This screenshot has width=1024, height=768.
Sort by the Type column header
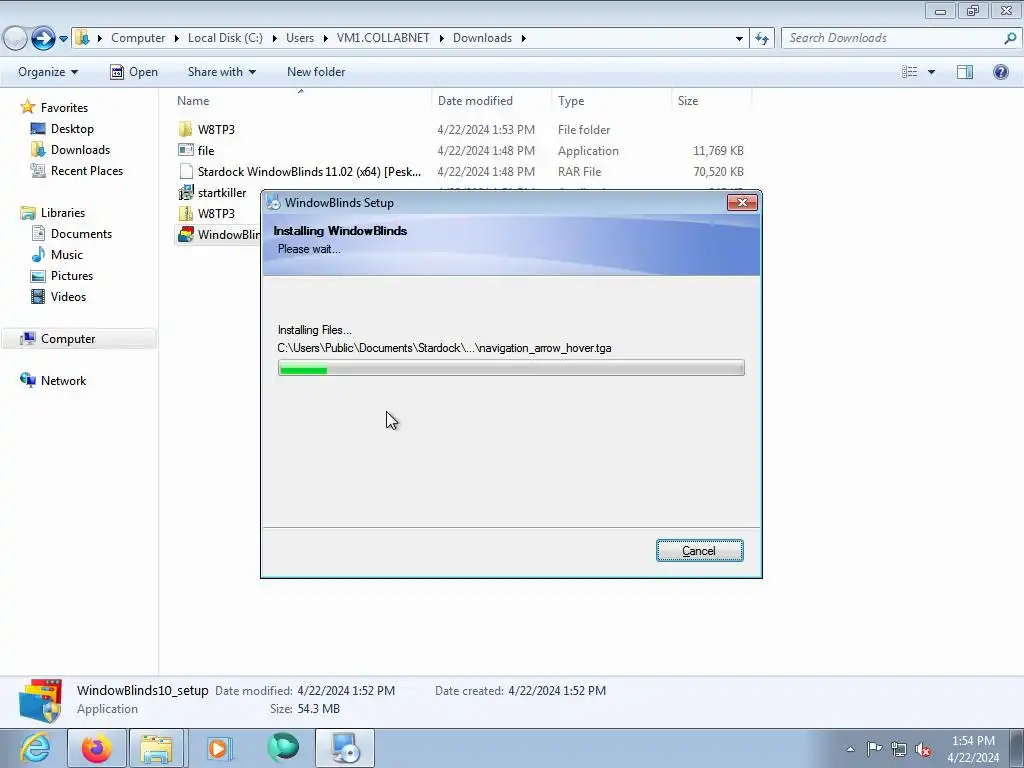pyautogui.click(x=571, y=101)
